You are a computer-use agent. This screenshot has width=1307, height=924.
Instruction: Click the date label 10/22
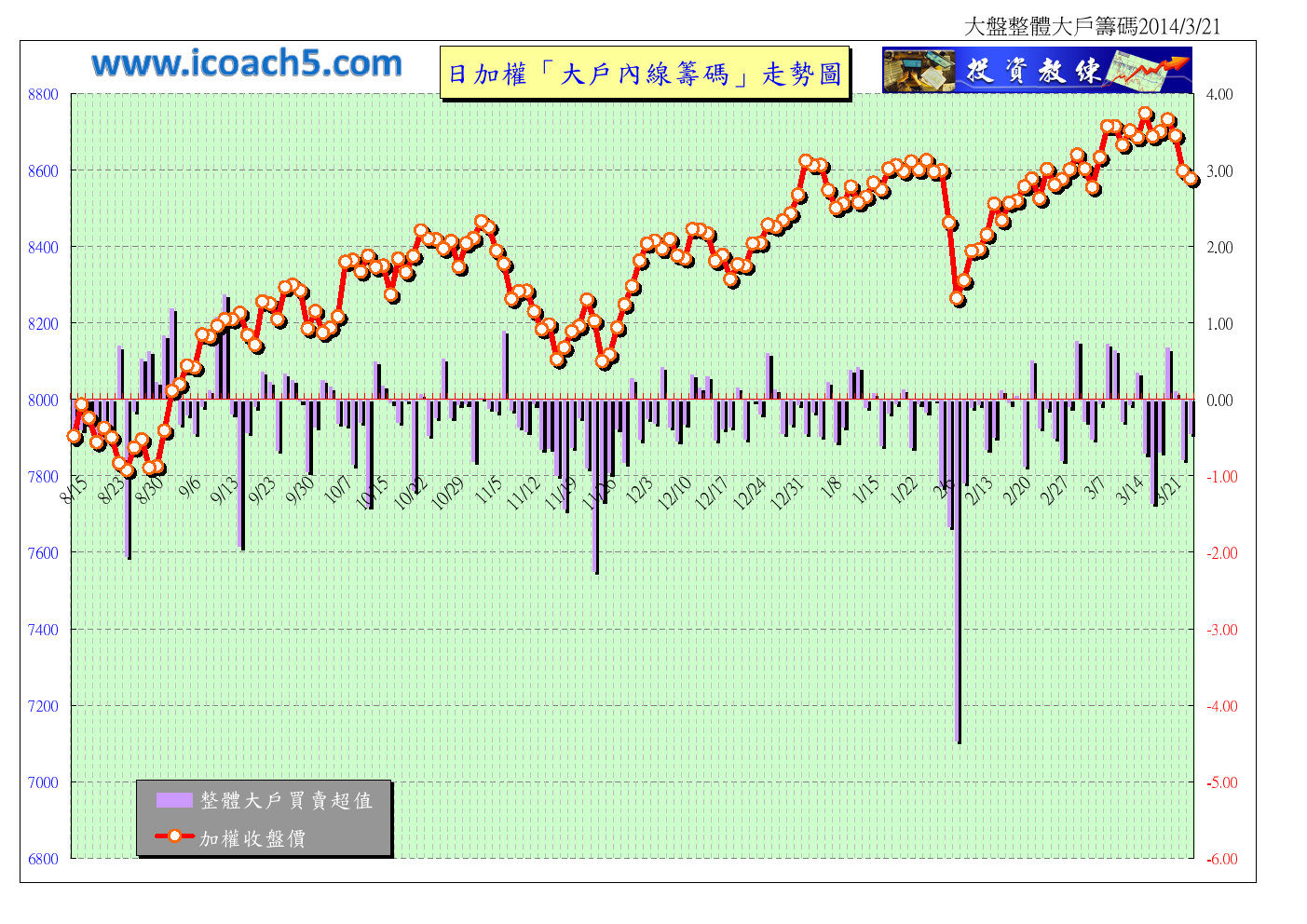[411, 493]
